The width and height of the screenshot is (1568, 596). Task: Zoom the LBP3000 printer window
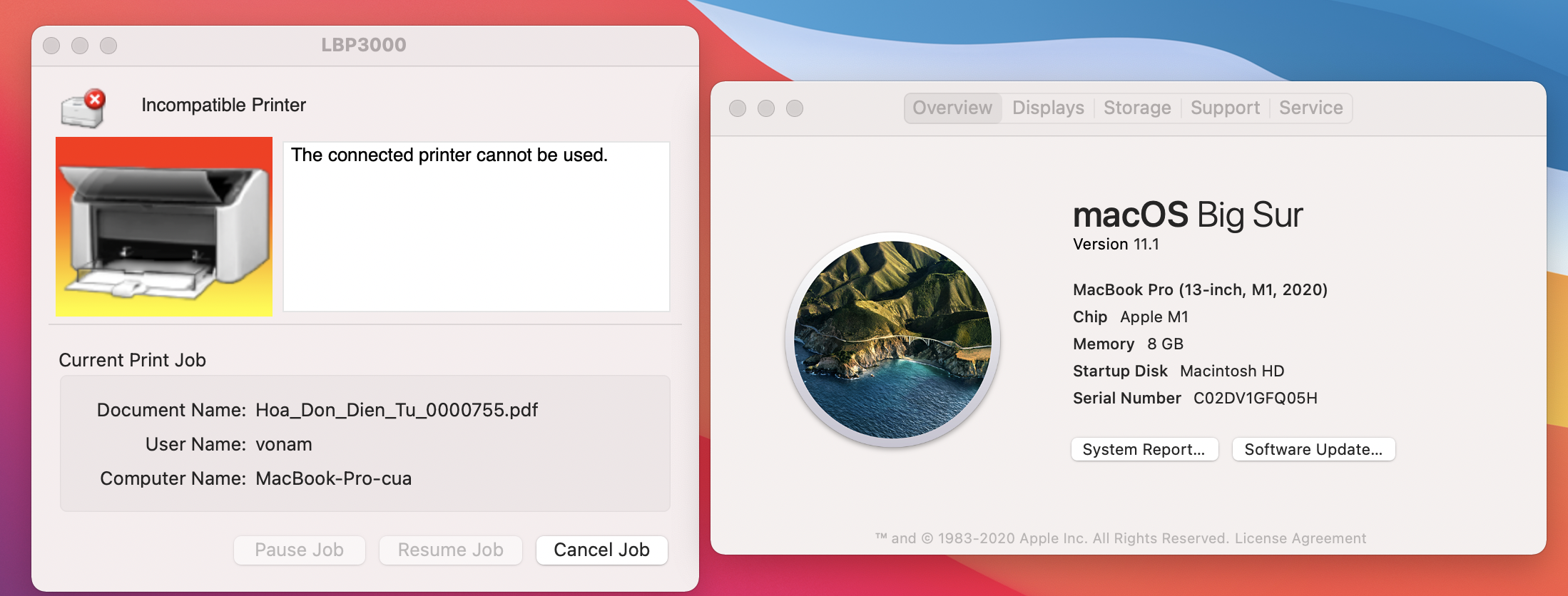pos(108,46)
